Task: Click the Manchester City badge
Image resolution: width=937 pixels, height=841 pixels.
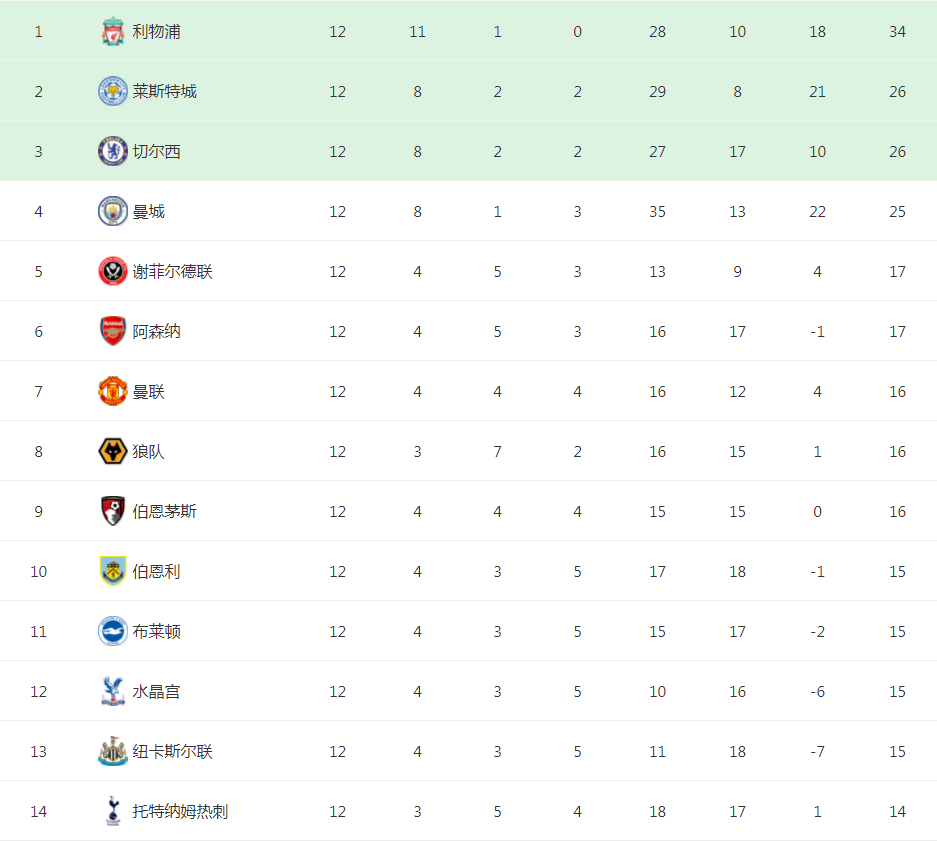Action: [x=112, y=211]
